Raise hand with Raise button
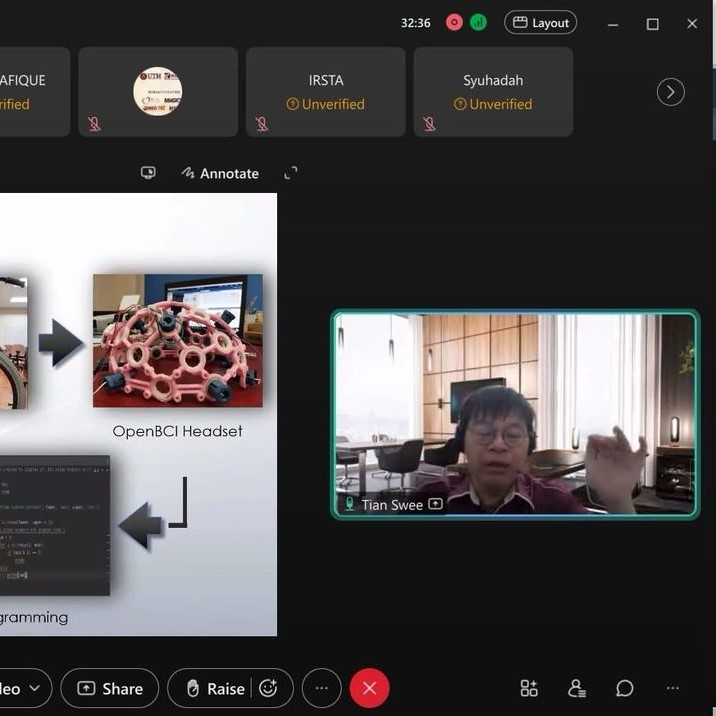 click(216, 688)
